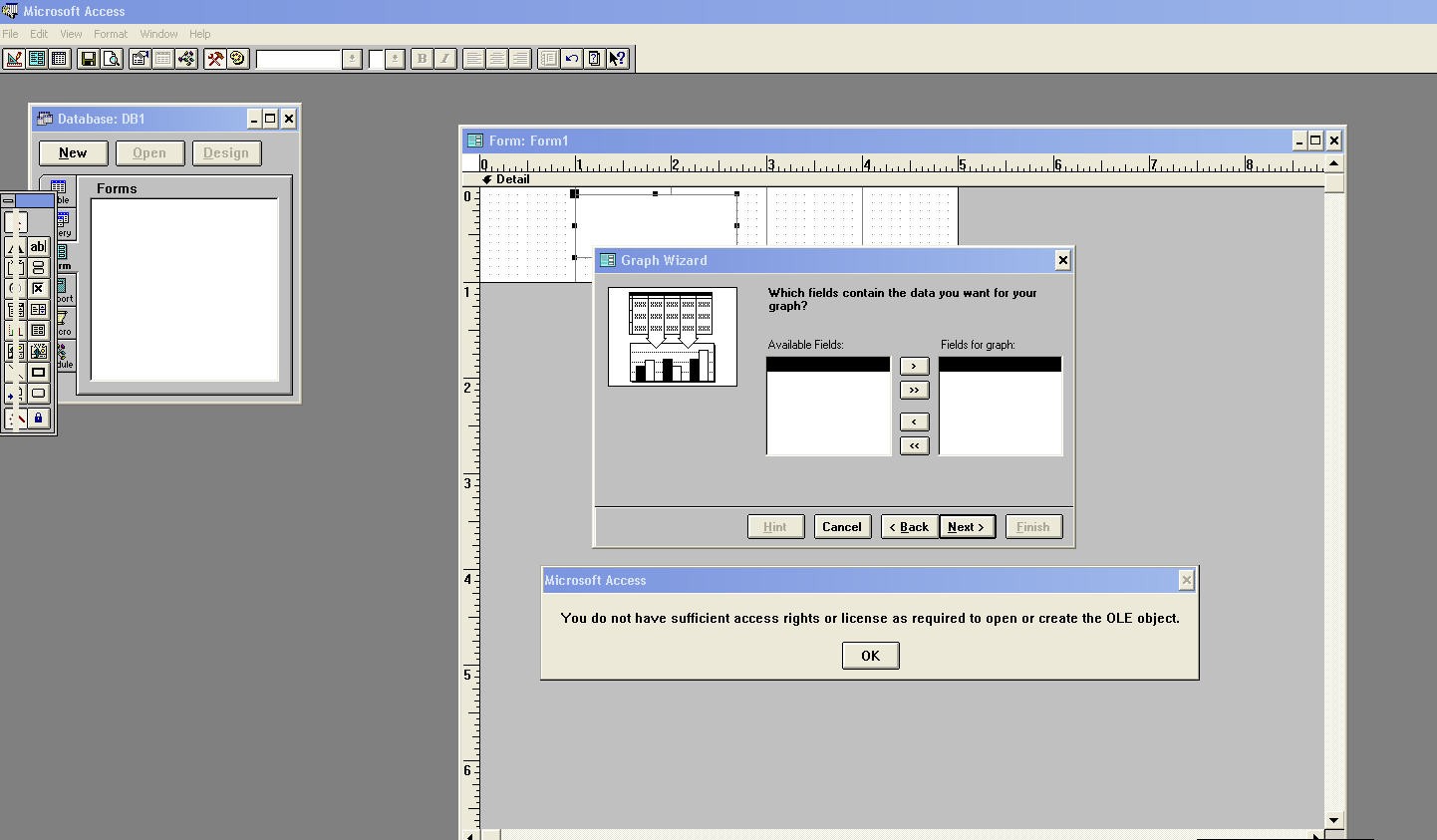Click the Save icon on the toolbar

89,58
